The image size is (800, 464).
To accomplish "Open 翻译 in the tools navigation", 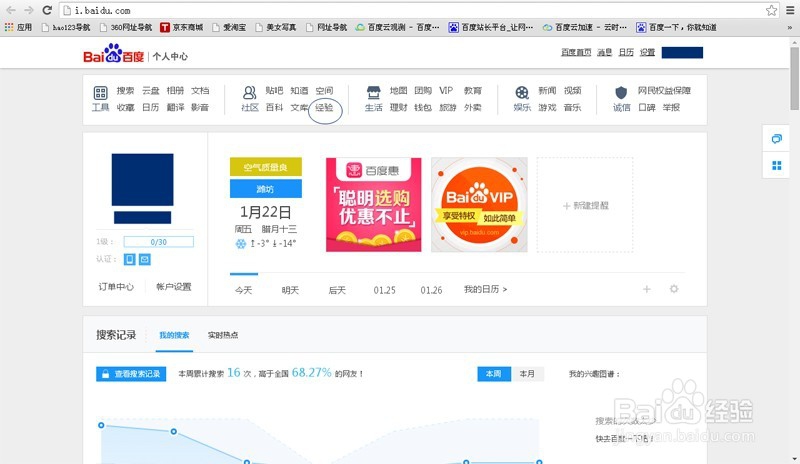I will pos(175,107).
